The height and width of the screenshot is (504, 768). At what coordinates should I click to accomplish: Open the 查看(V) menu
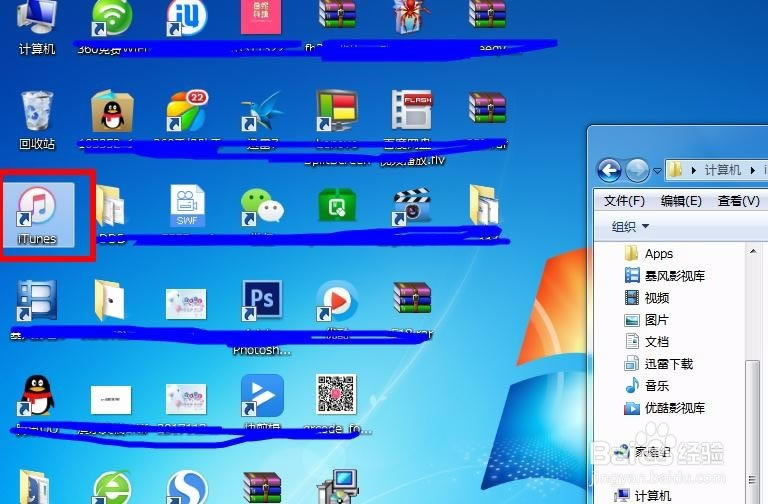click(x=739, y=201)
